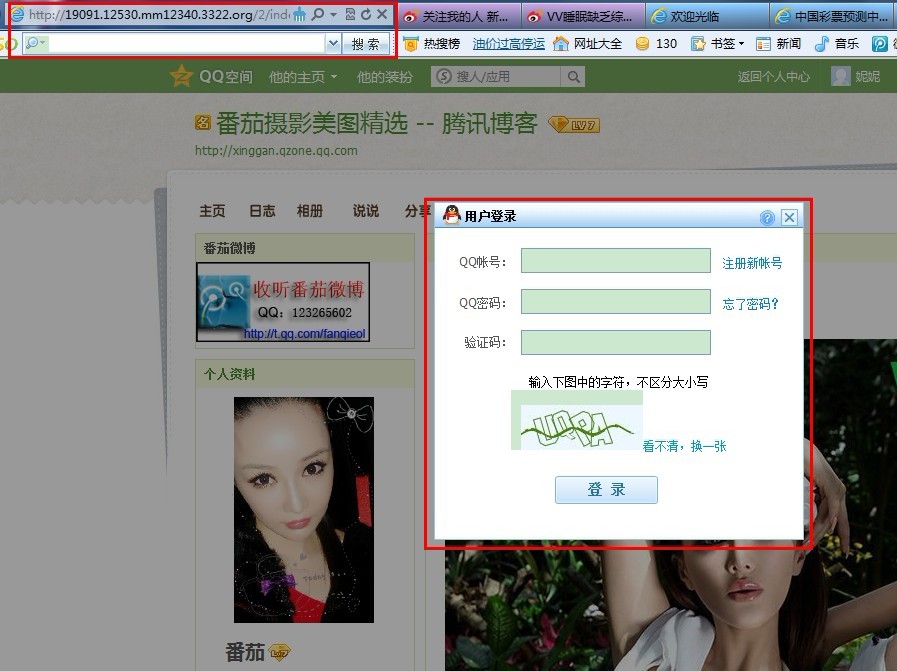Click the 个人资料 panel header

click(304, 374)
